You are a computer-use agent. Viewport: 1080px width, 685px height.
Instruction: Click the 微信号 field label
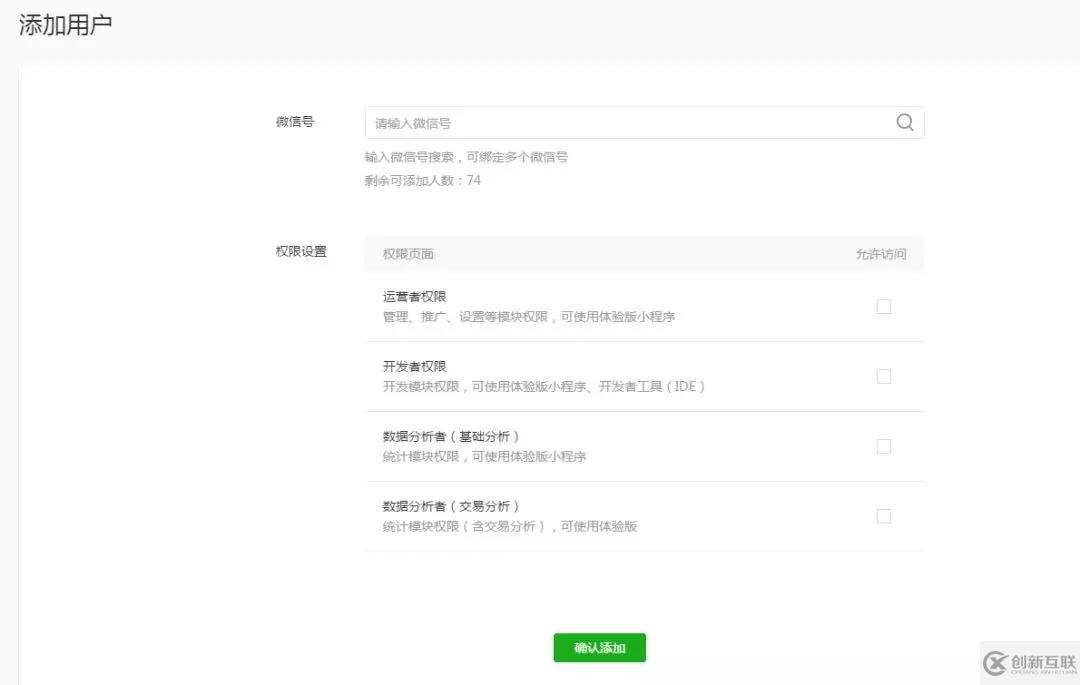point(295,121)
